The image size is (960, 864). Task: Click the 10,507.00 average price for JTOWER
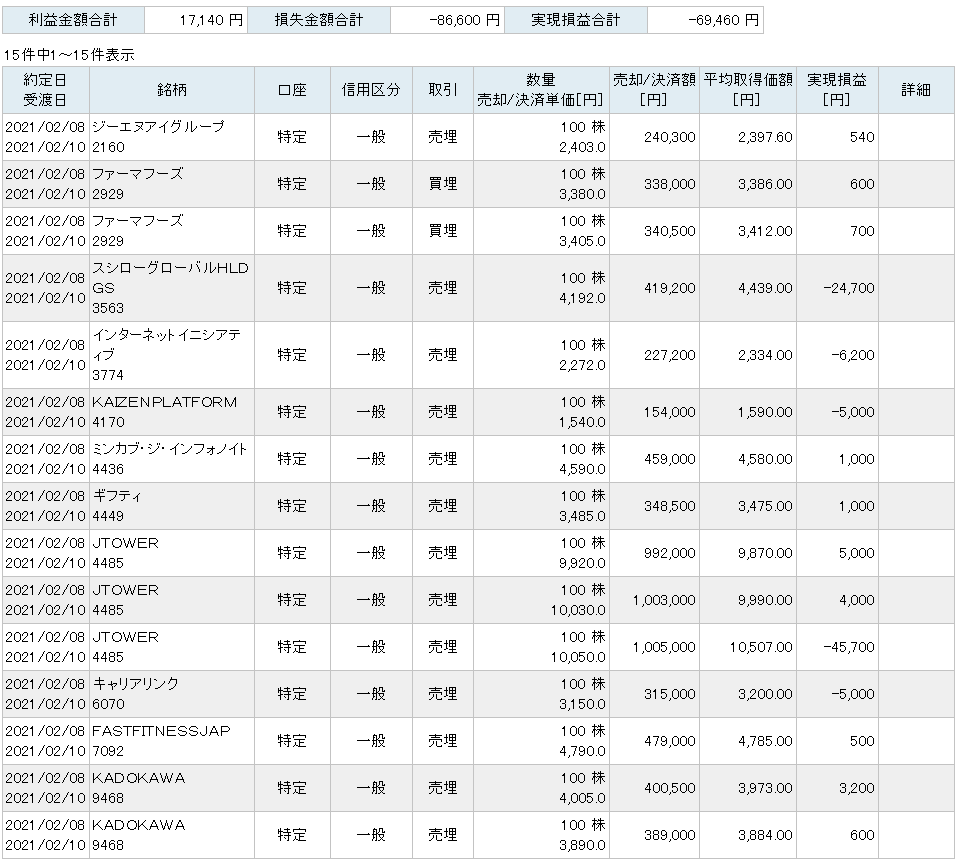coord(761,647)
